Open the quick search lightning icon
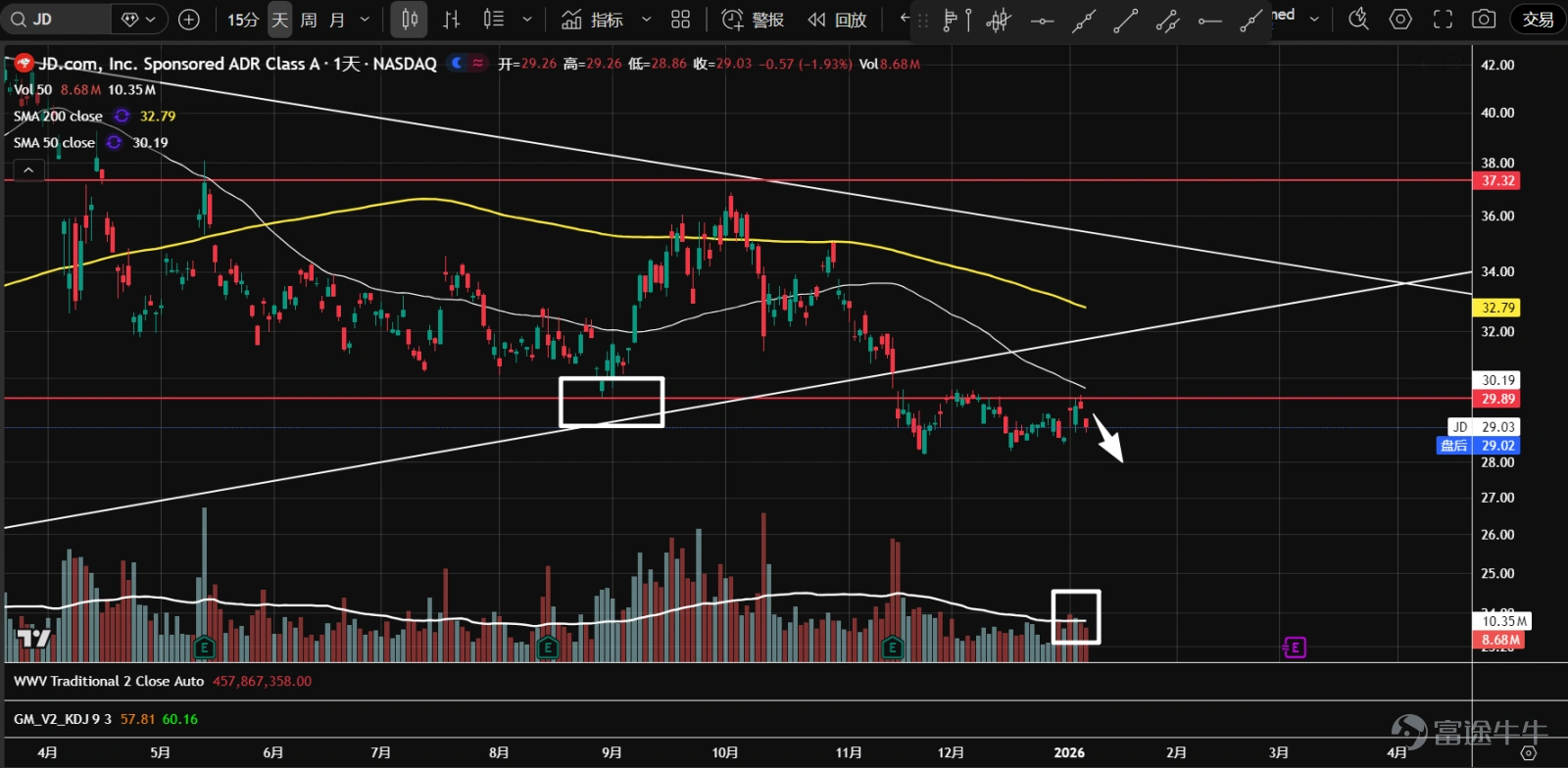The width and height of the screenshot is (1568, 768). pyautogui.click(x=1358, y=20)
